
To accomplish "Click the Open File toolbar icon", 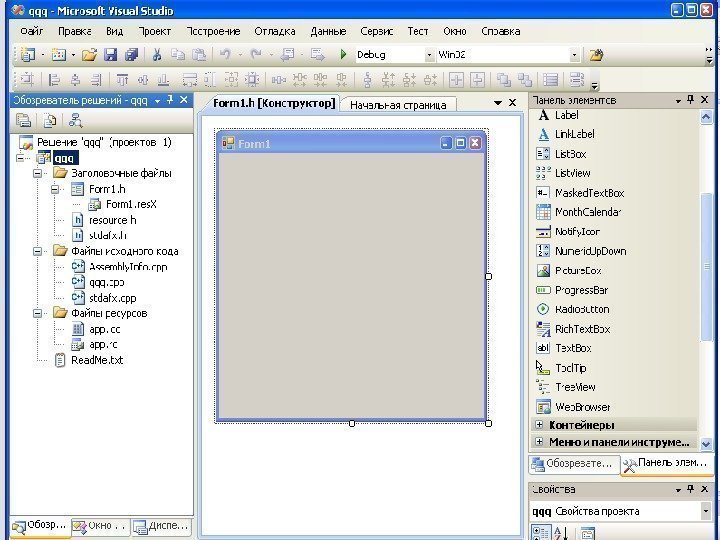I will pyautogui.click(x=89, y=55).
